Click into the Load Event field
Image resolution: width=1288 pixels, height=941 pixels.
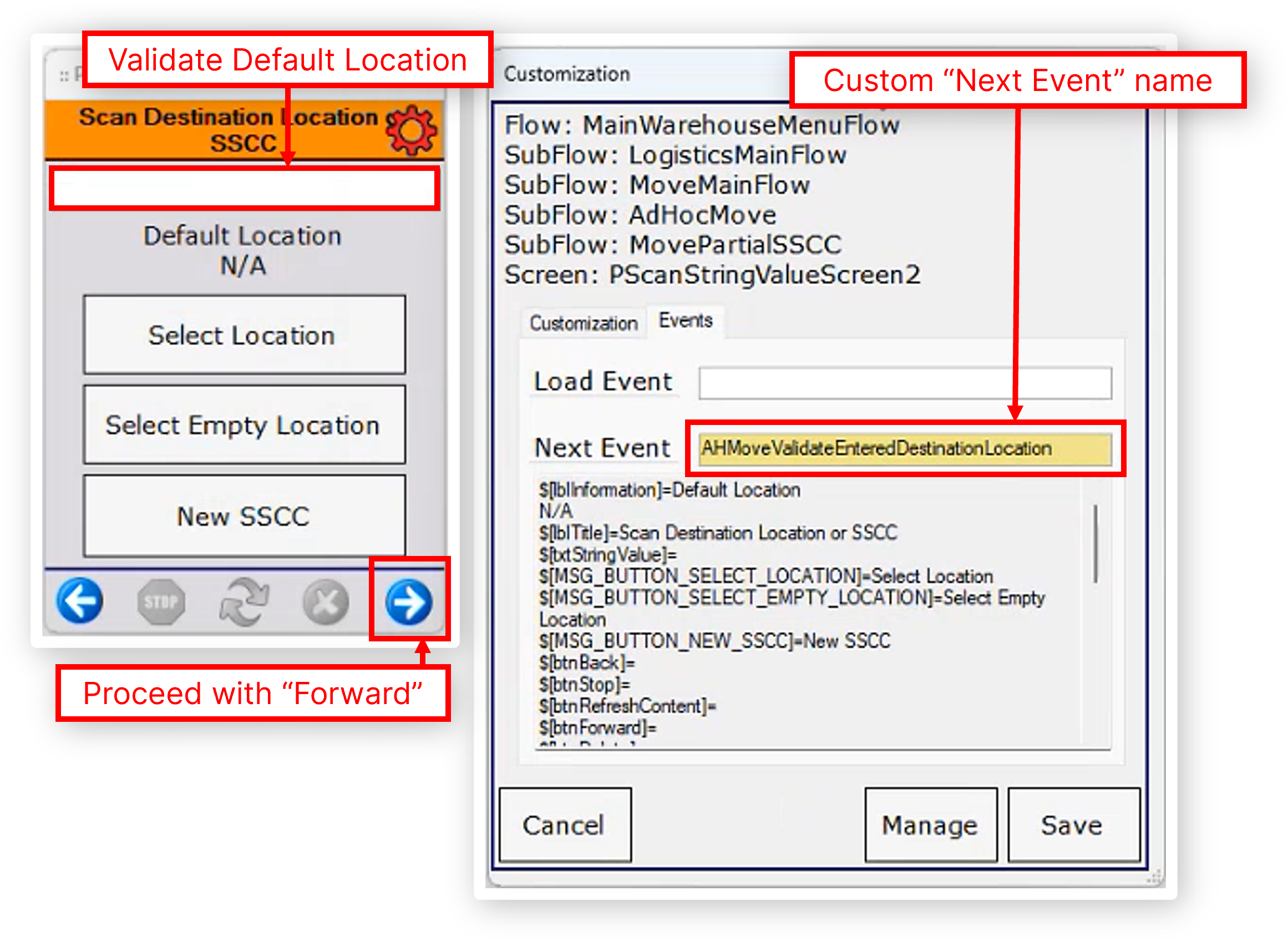tap(905, 383)
